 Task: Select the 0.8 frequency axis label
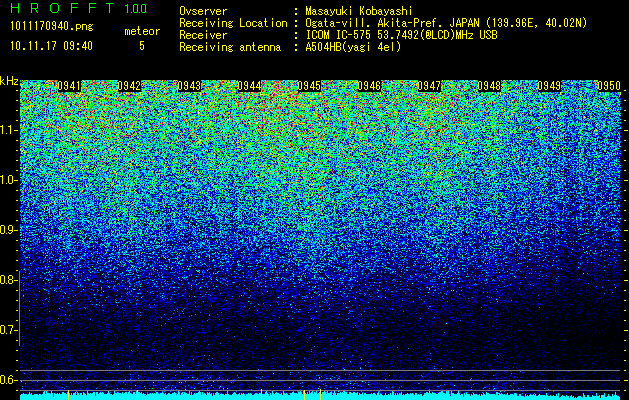(x=7, y=280)
